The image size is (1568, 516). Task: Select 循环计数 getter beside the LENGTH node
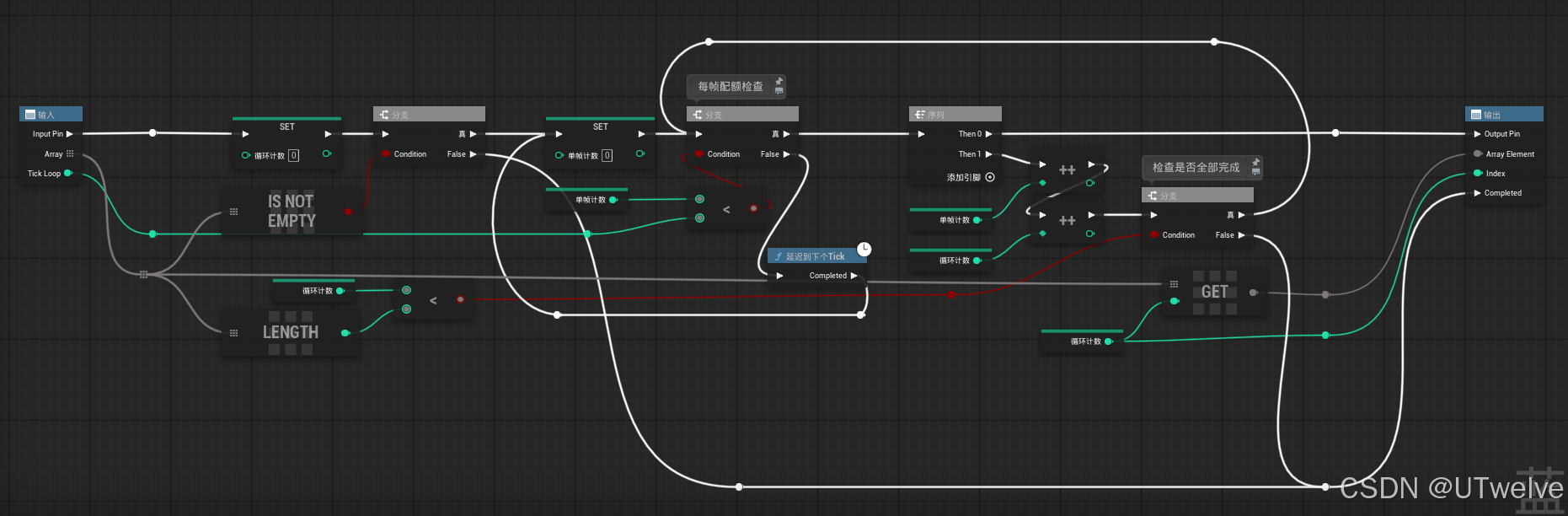coord(314,291)
